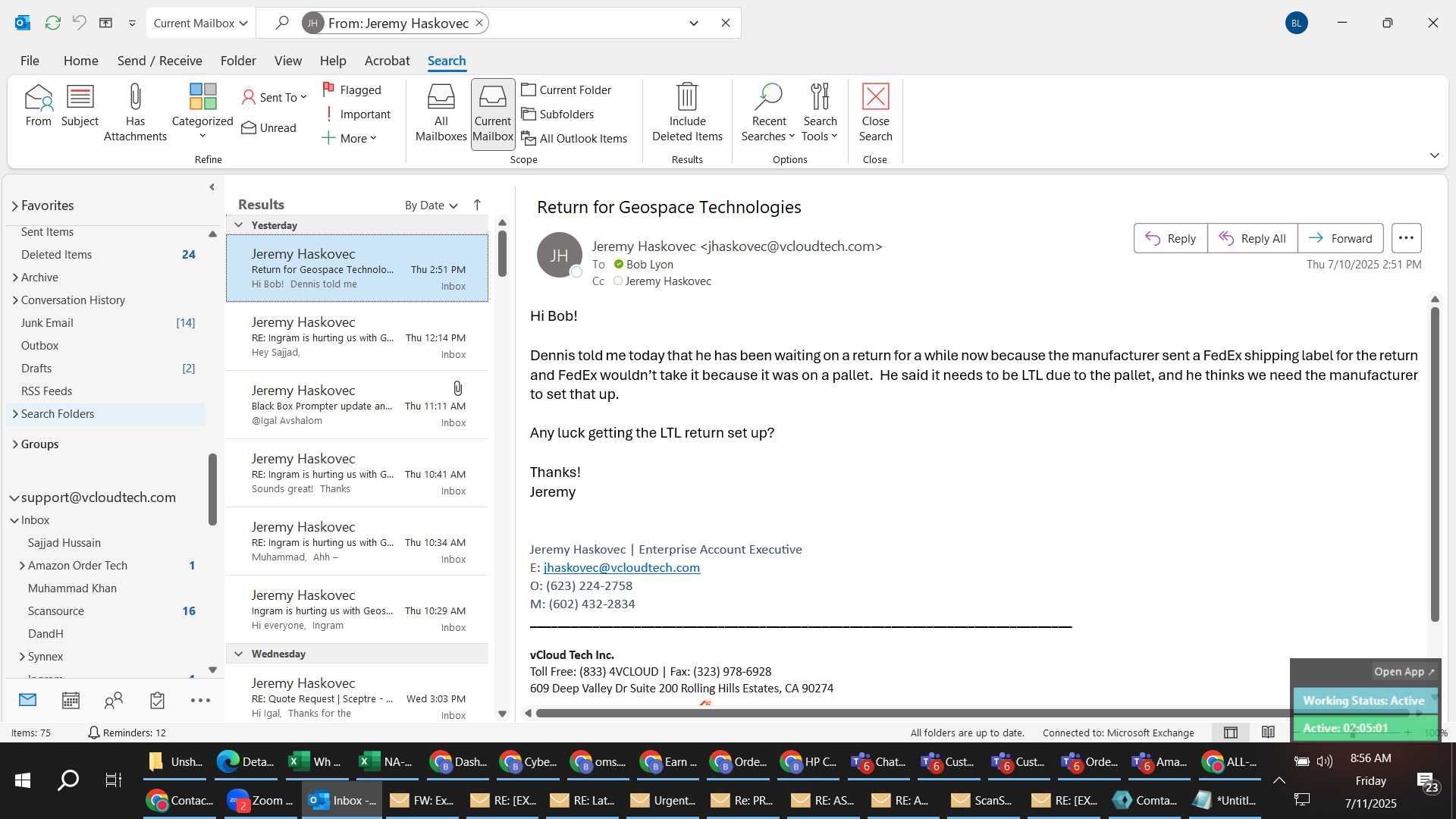The width and height of the screenshot is (1456, 819).
Task: Set scope to All Mailboxes
Action: (x=441, y=113)
